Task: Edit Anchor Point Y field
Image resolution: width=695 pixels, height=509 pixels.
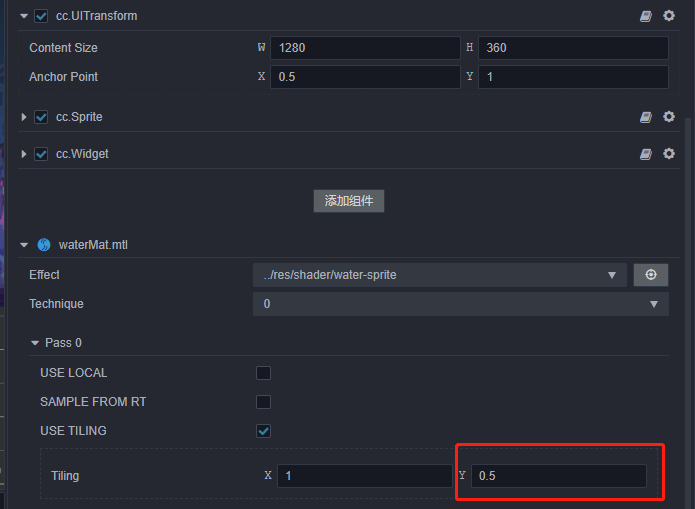Action: click(573, 77)
